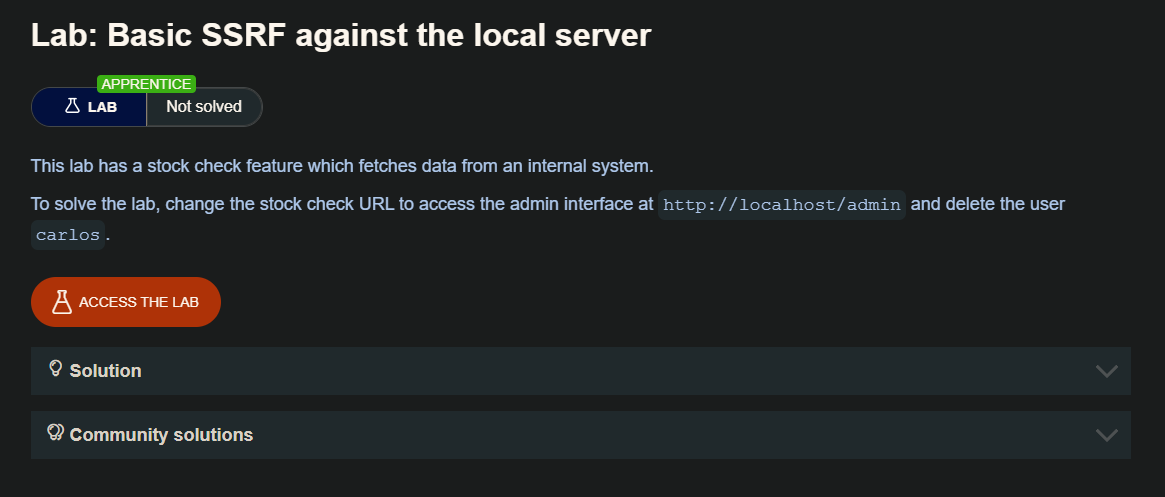Viewport: 1165px width, 497px height.
Task: Click the flask icon on the orange button
Action: coord(62,302)
